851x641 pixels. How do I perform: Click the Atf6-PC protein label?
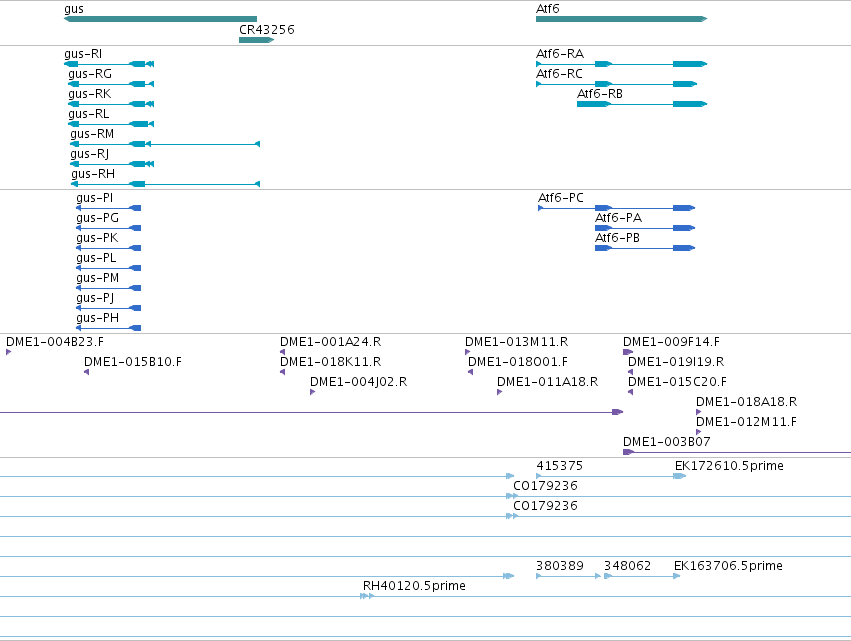561,198
